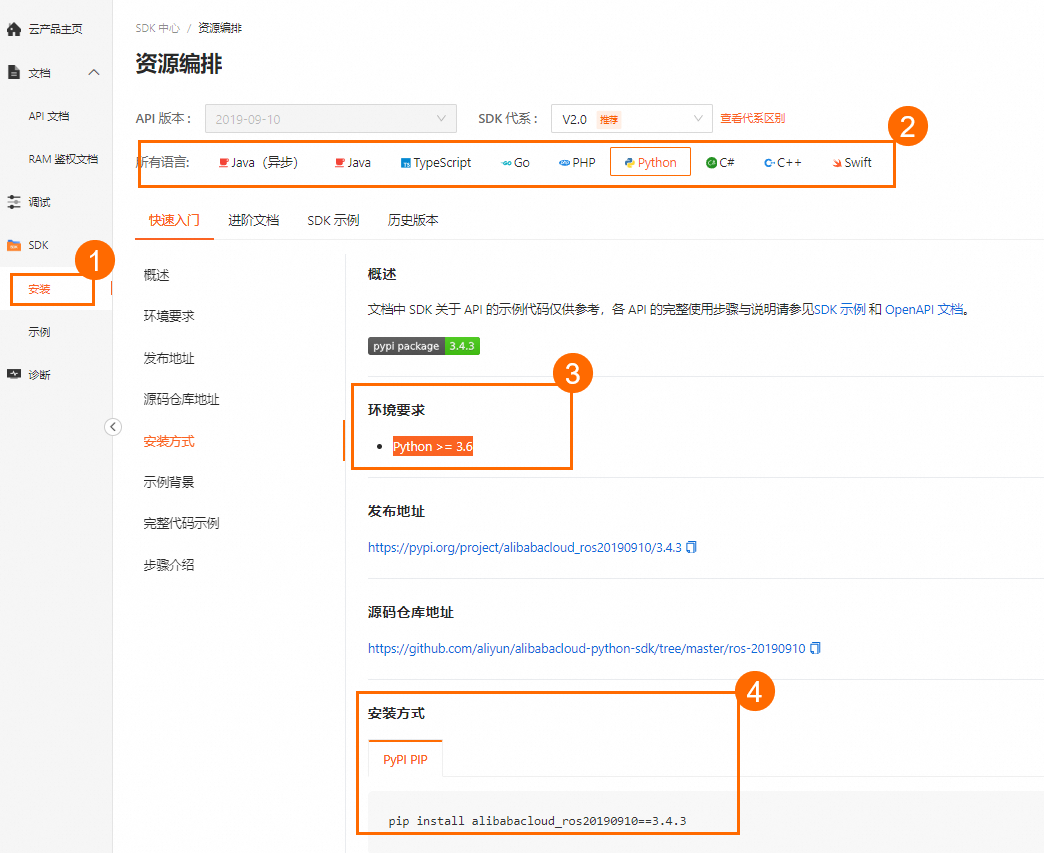
Task: Copy the GitHub source URL icon
Action: click(x=816, y=648)
